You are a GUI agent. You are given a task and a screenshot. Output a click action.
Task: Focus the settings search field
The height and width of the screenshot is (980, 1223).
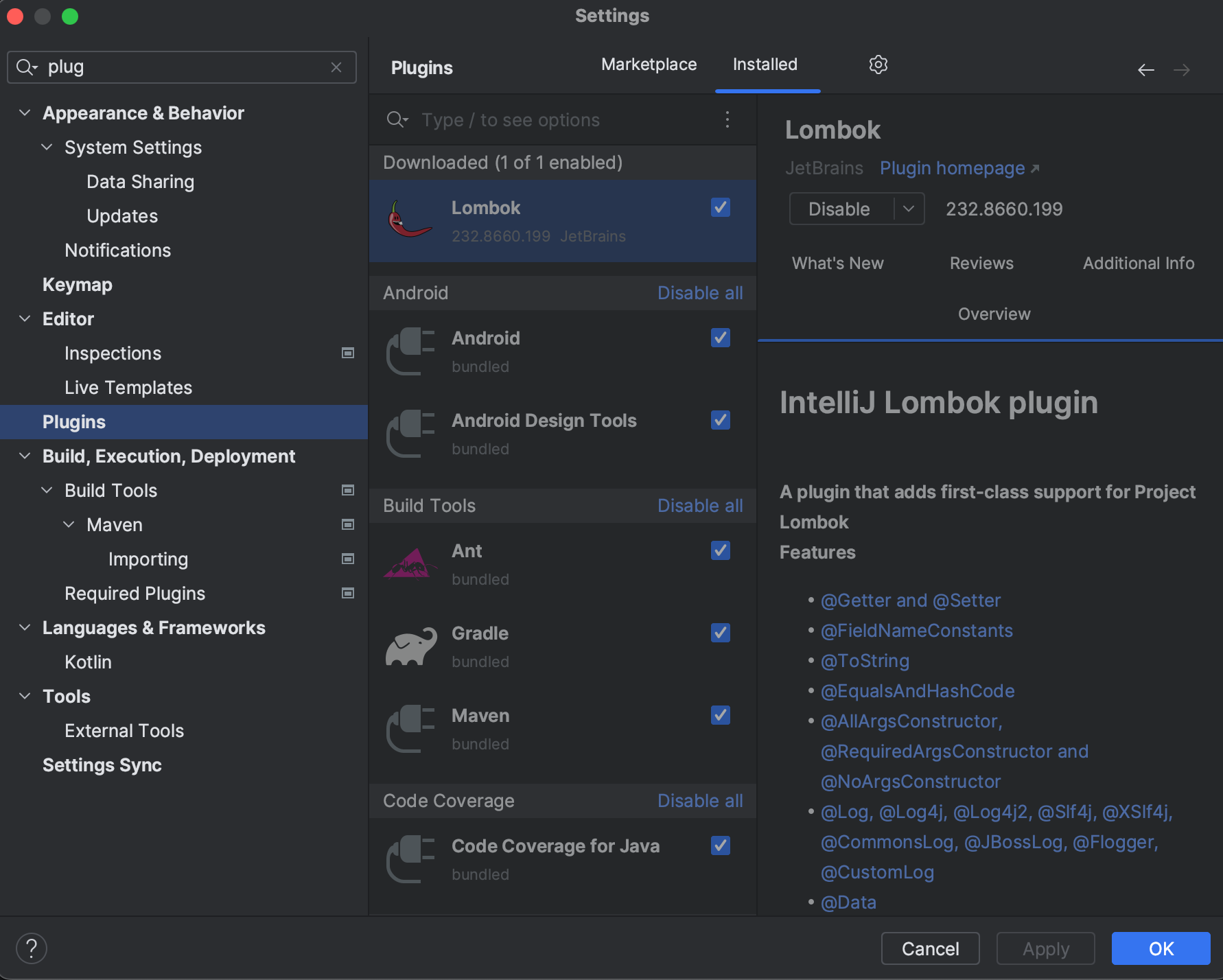[182, 67]
